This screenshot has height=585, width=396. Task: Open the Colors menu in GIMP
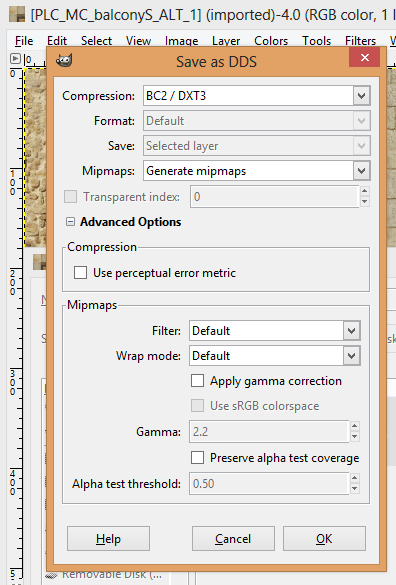click(271, 40)
